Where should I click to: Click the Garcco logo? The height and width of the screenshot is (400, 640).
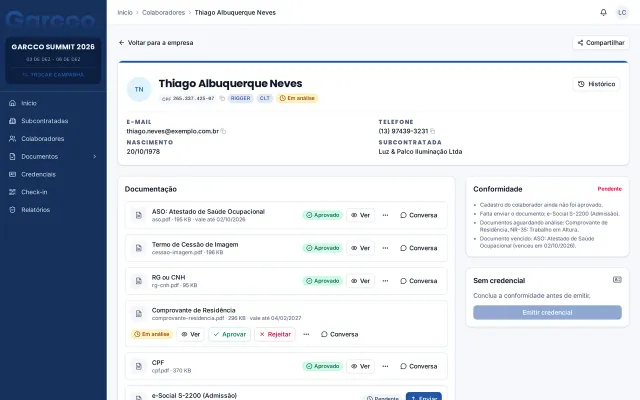tap(50, 19)
